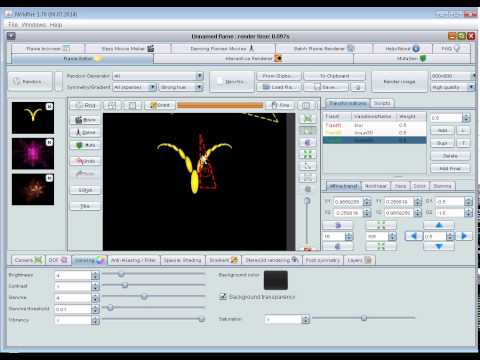Open the Camera tab
Screen dimensions: 480x360
point(28,260)
